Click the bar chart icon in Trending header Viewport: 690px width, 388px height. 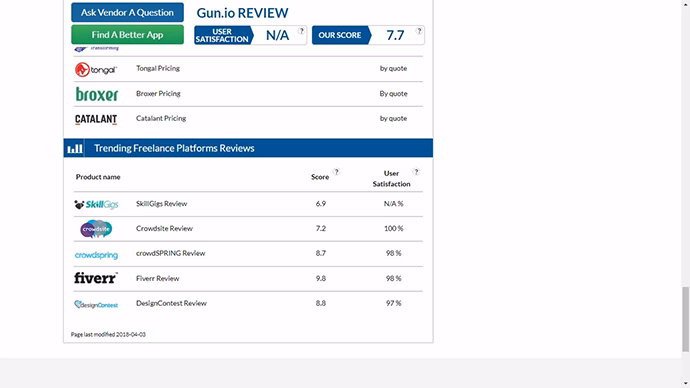[75, 148]
